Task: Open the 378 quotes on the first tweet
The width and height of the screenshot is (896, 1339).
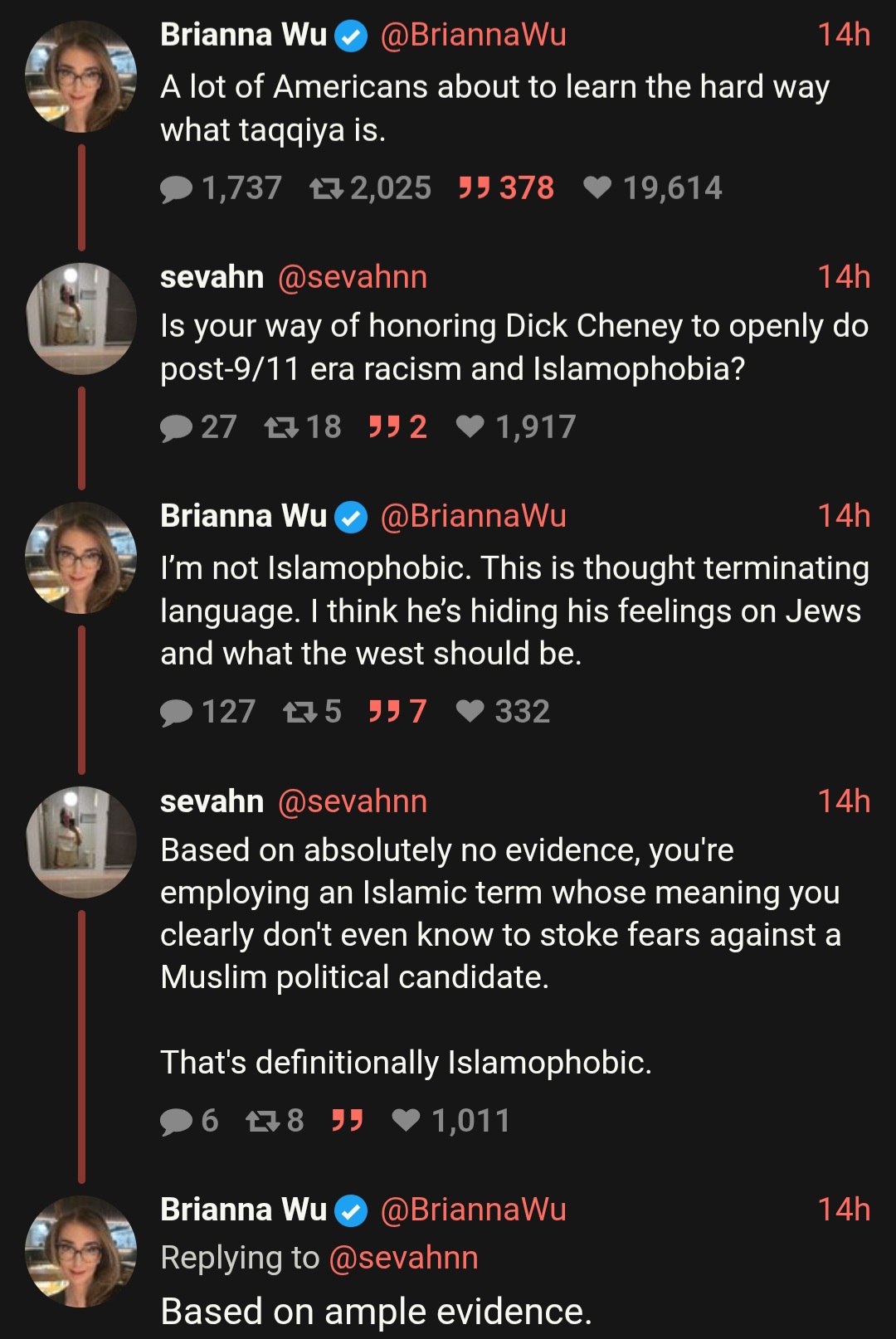Action: [505, 188]
